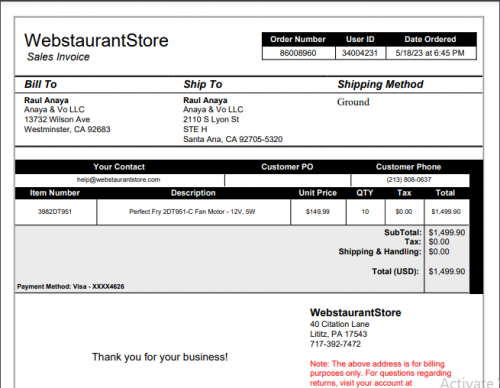Click 'Raul Anaya' under Ship To
Image resolution: width=500 pixels, height=388 pixels.
tap(205, 100)
